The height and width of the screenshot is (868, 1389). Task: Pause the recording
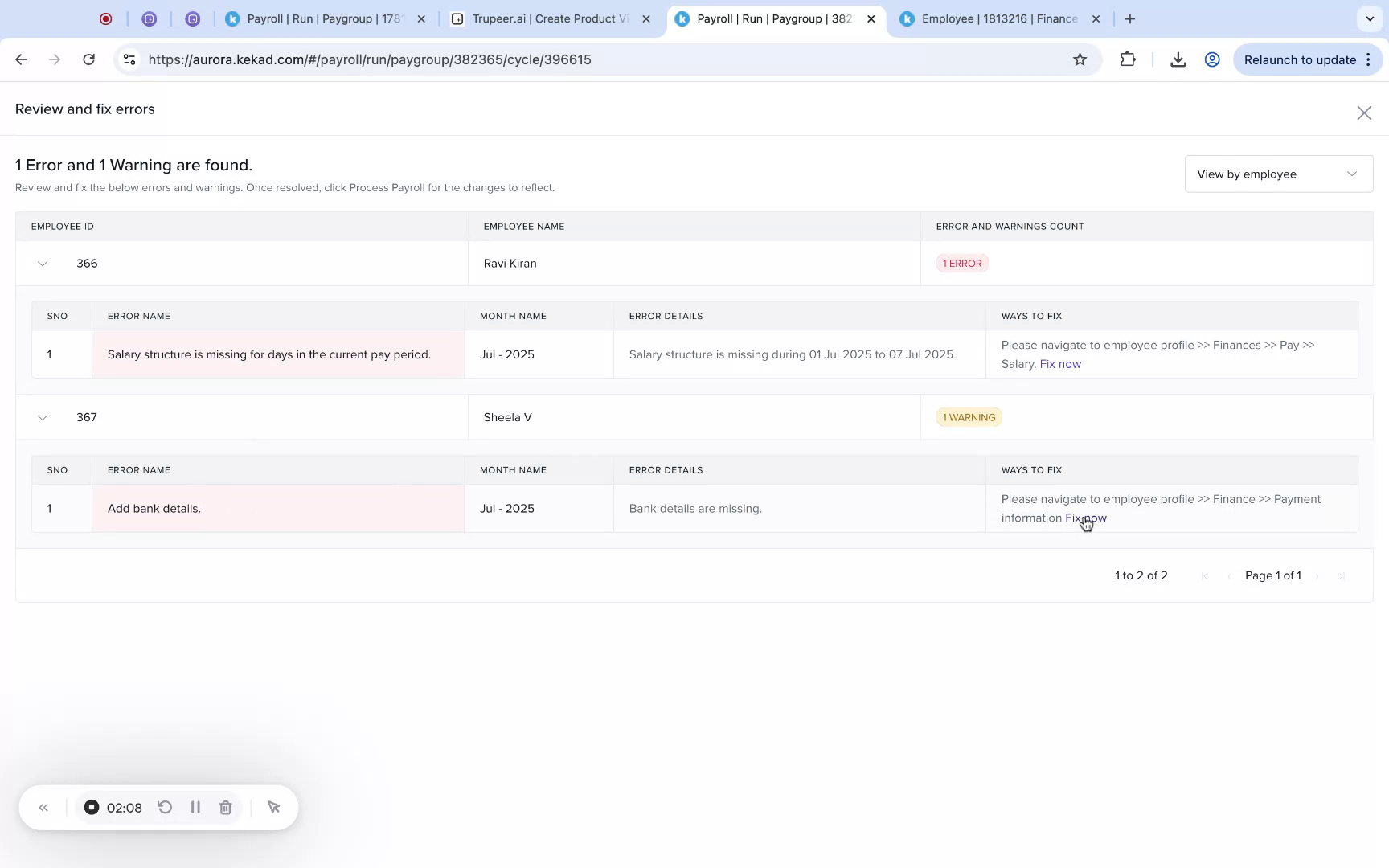tap(195, 807)
